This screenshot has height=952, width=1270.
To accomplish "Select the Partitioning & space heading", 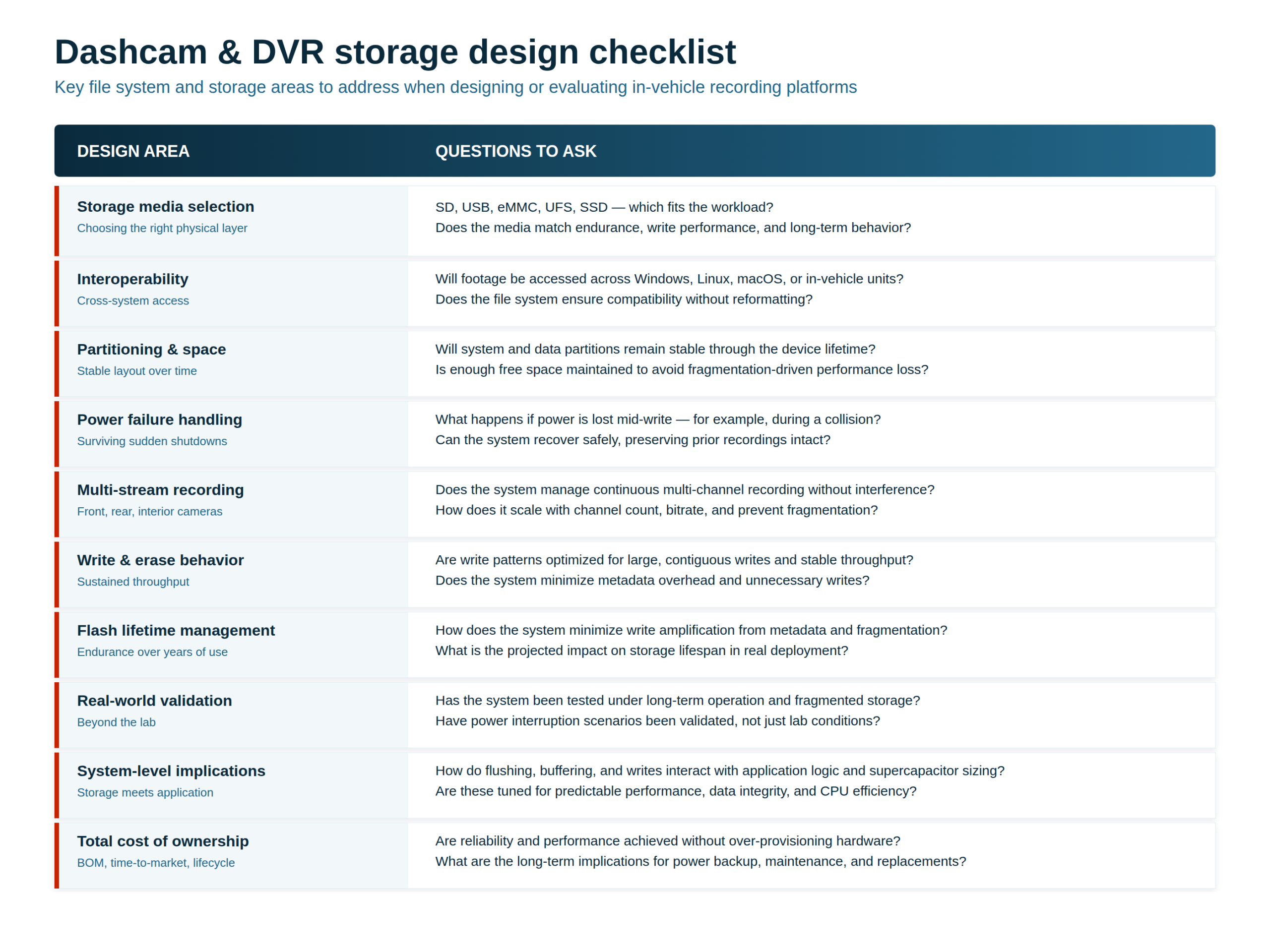I will 151,350.
